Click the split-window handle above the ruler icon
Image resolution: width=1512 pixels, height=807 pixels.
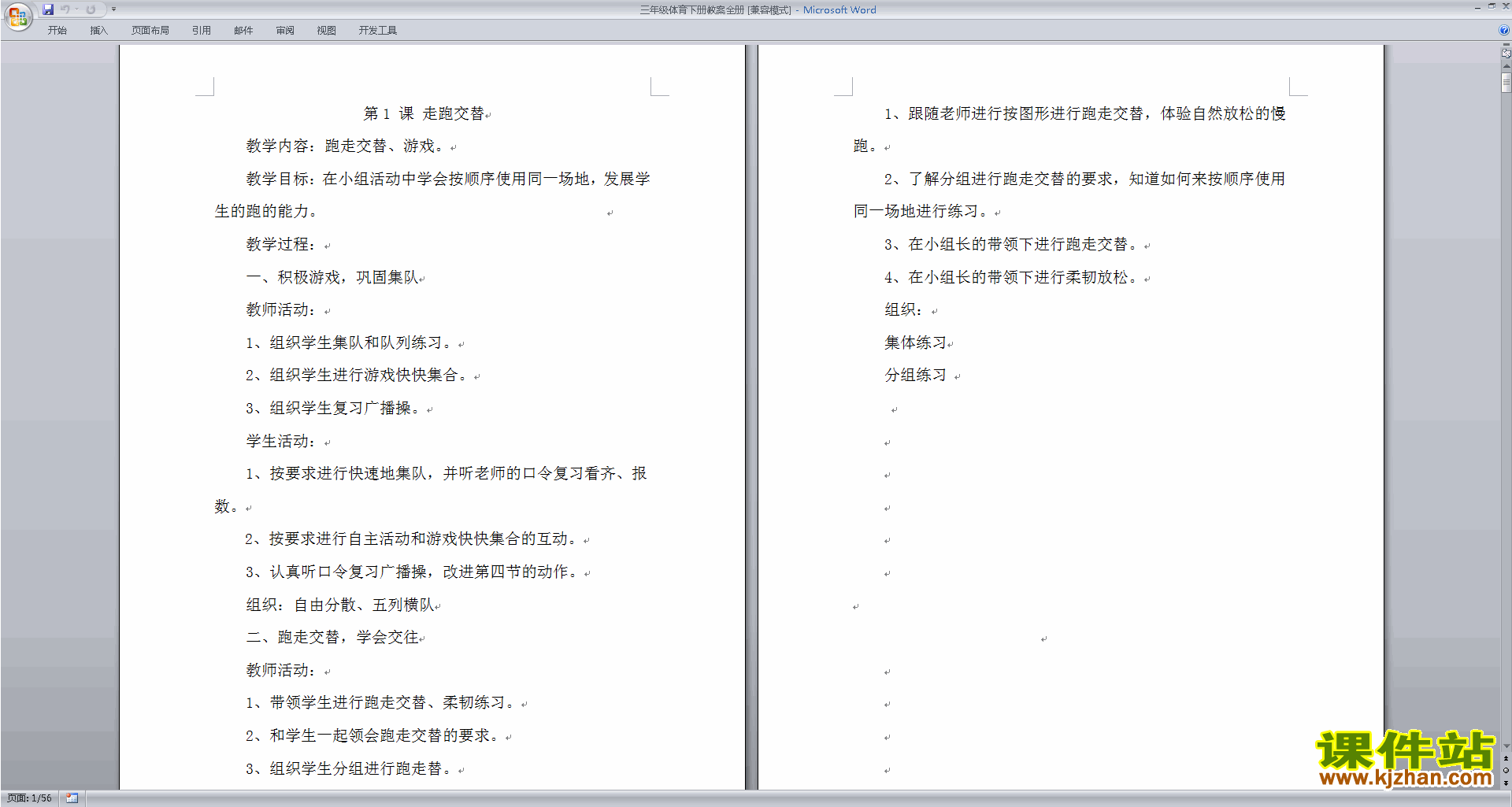[1506, 46]
